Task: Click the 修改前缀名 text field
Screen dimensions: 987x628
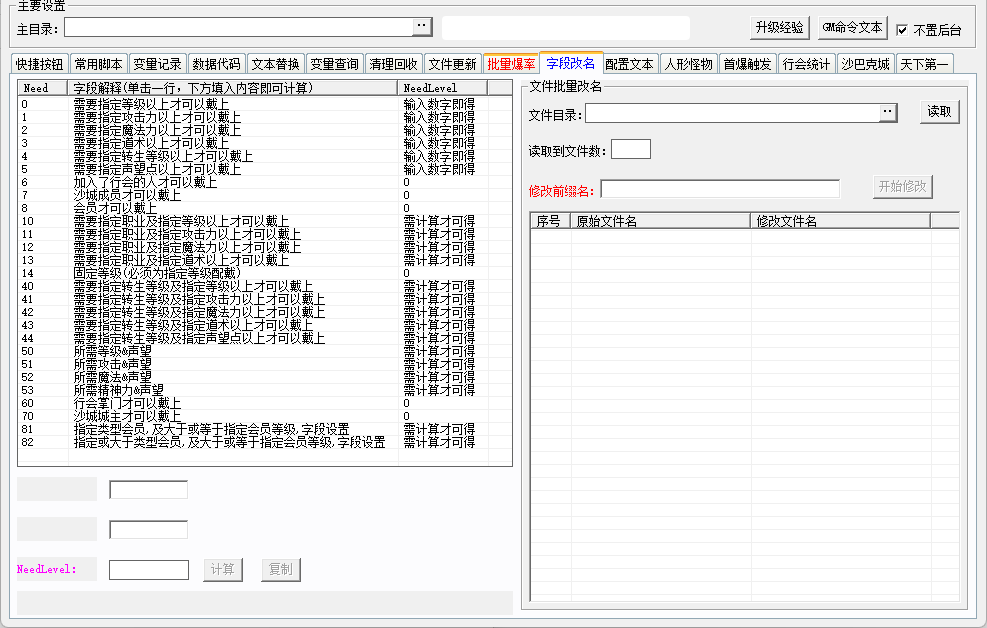Action: pyautogui.click(x=720, y=190)
